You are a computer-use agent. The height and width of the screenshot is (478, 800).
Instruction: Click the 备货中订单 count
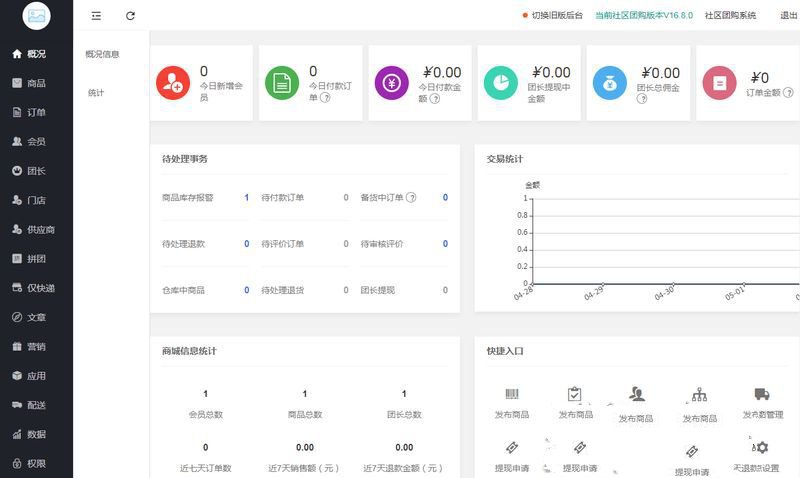tap(445, 197)
